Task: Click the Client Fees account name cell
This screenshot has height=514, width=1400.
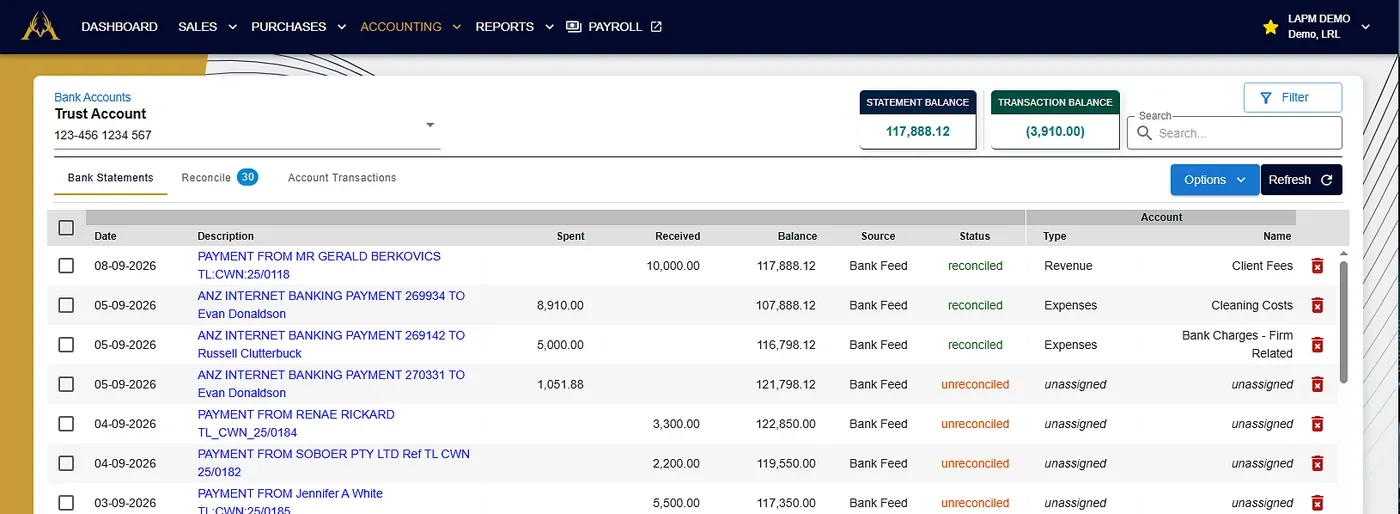Action: point(1262,266)
